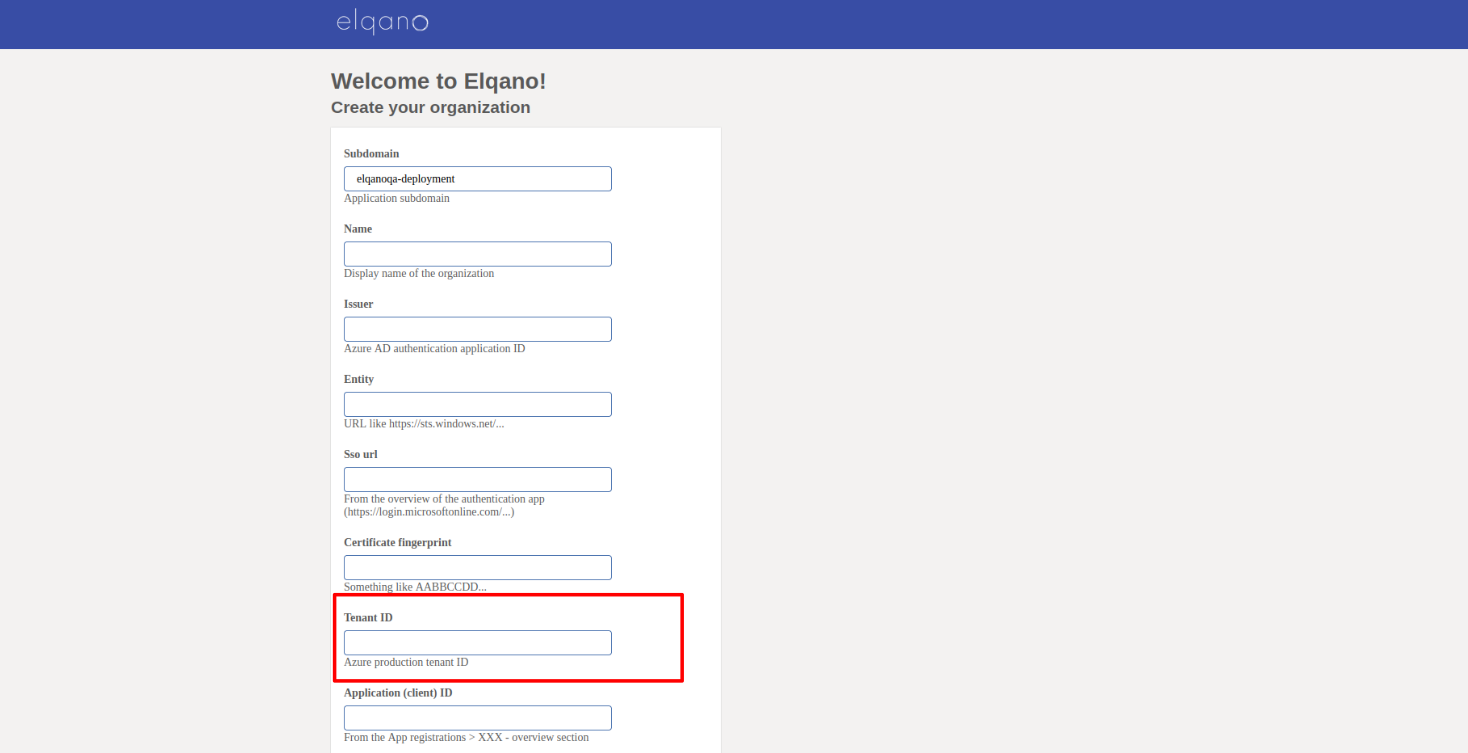
Task: Click 'From the App registrations > XXX' hint
Action: click(x=466, y=737)
